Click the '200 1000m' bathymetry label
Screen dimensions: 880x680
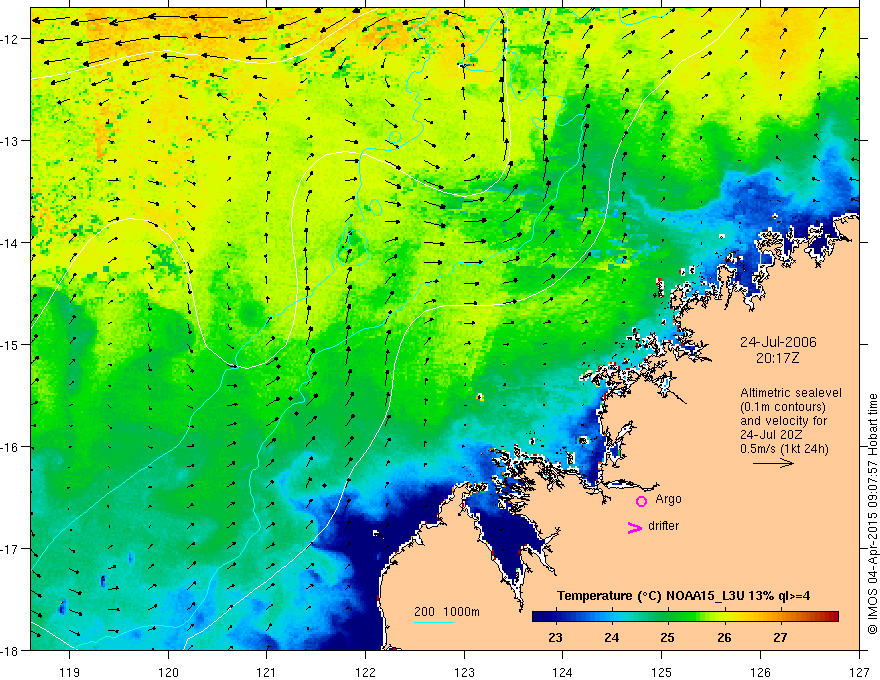tap(447, 612)
